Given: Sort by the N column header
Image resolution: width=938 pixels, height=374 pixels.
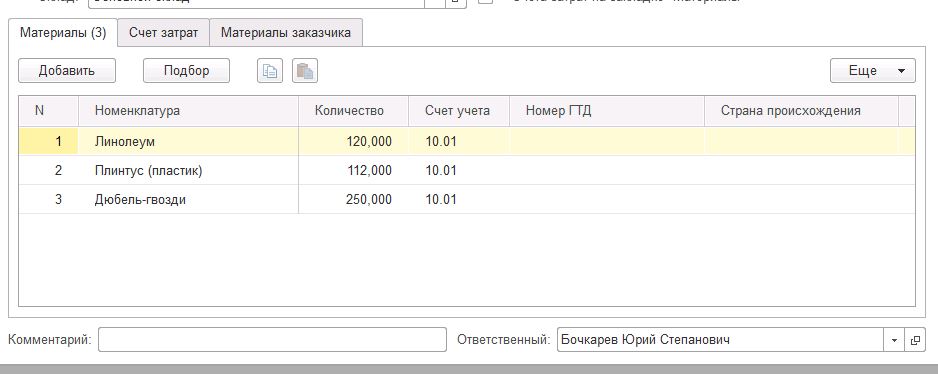Looking at the screenshot, I should 48,111.
